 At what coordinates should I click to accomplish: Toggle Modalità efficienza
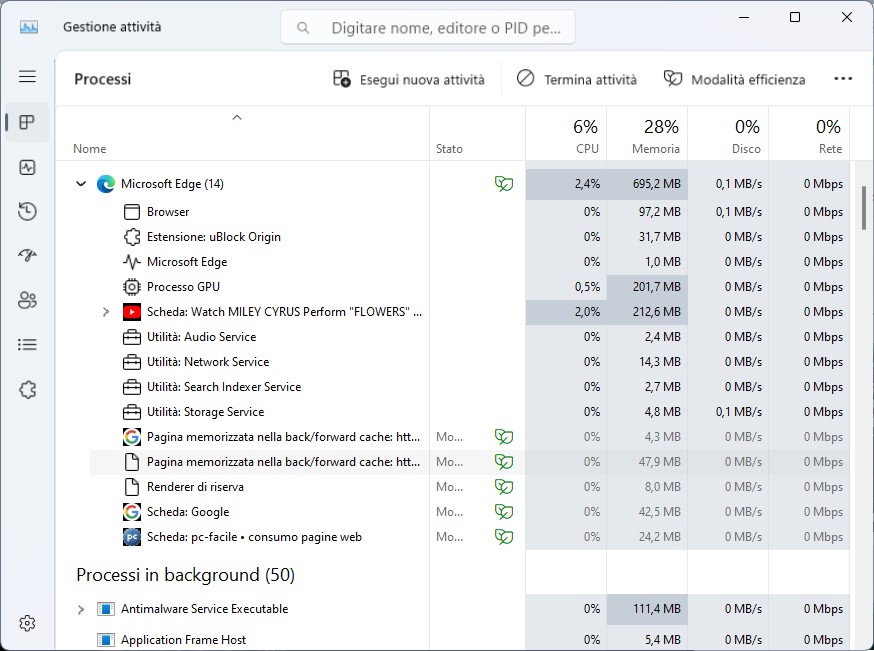coord(734,79)
